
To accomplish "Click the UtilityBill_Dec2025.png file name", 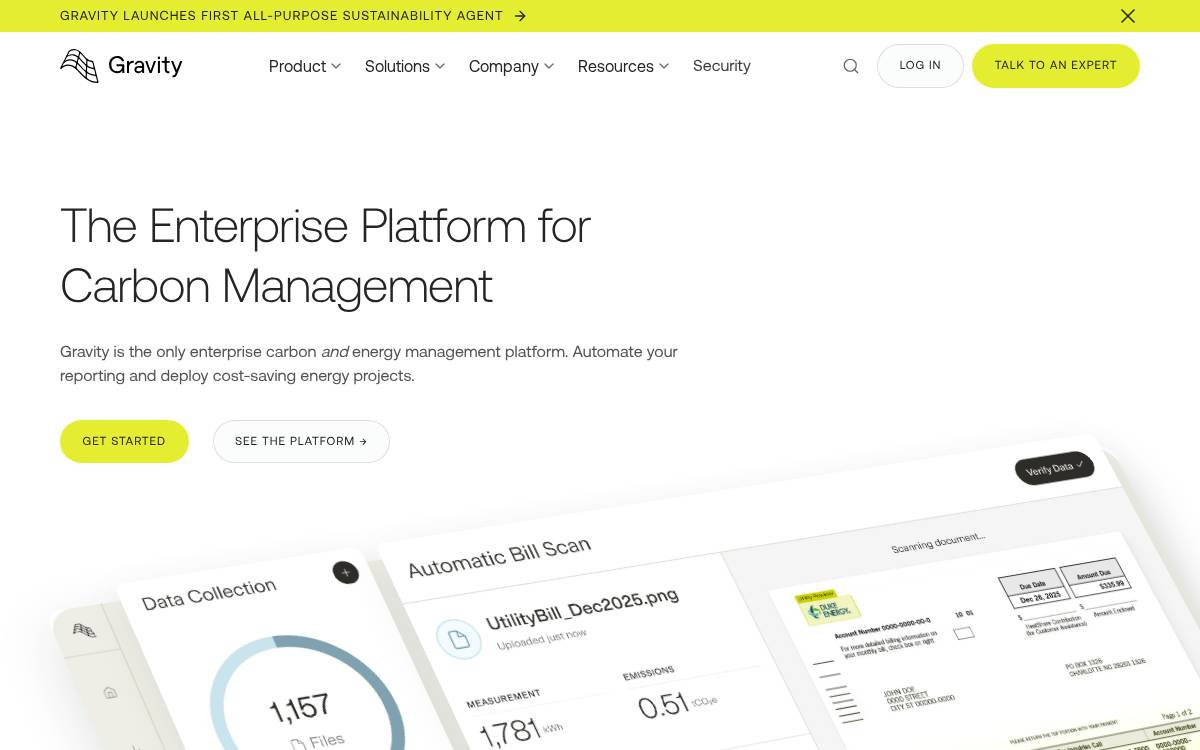I will tap(582, 608).
